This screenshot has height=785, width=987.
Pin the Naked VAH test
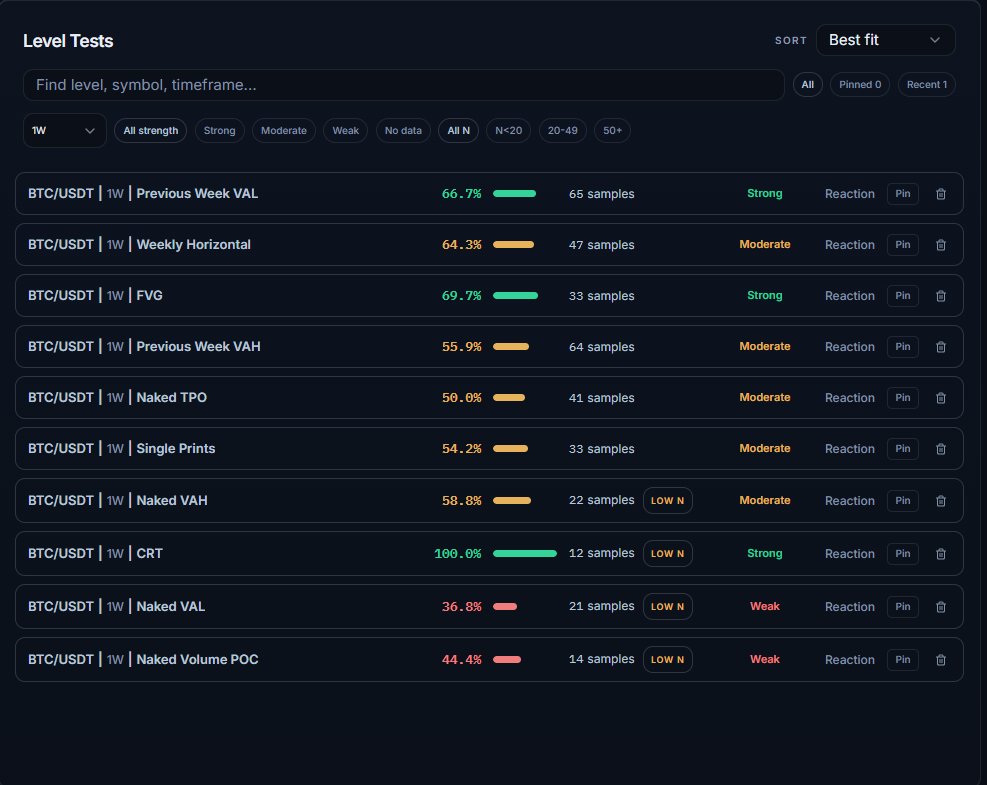point(903,501)
